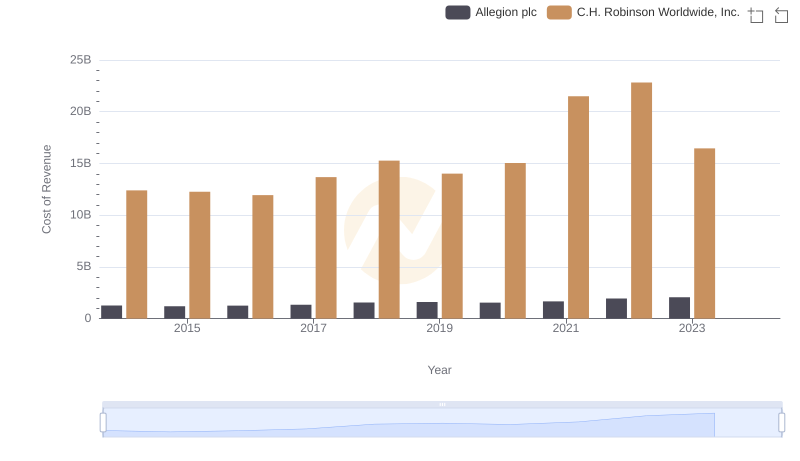Click the Year axis title
800x461 pixels.
[x=439, y=370]
